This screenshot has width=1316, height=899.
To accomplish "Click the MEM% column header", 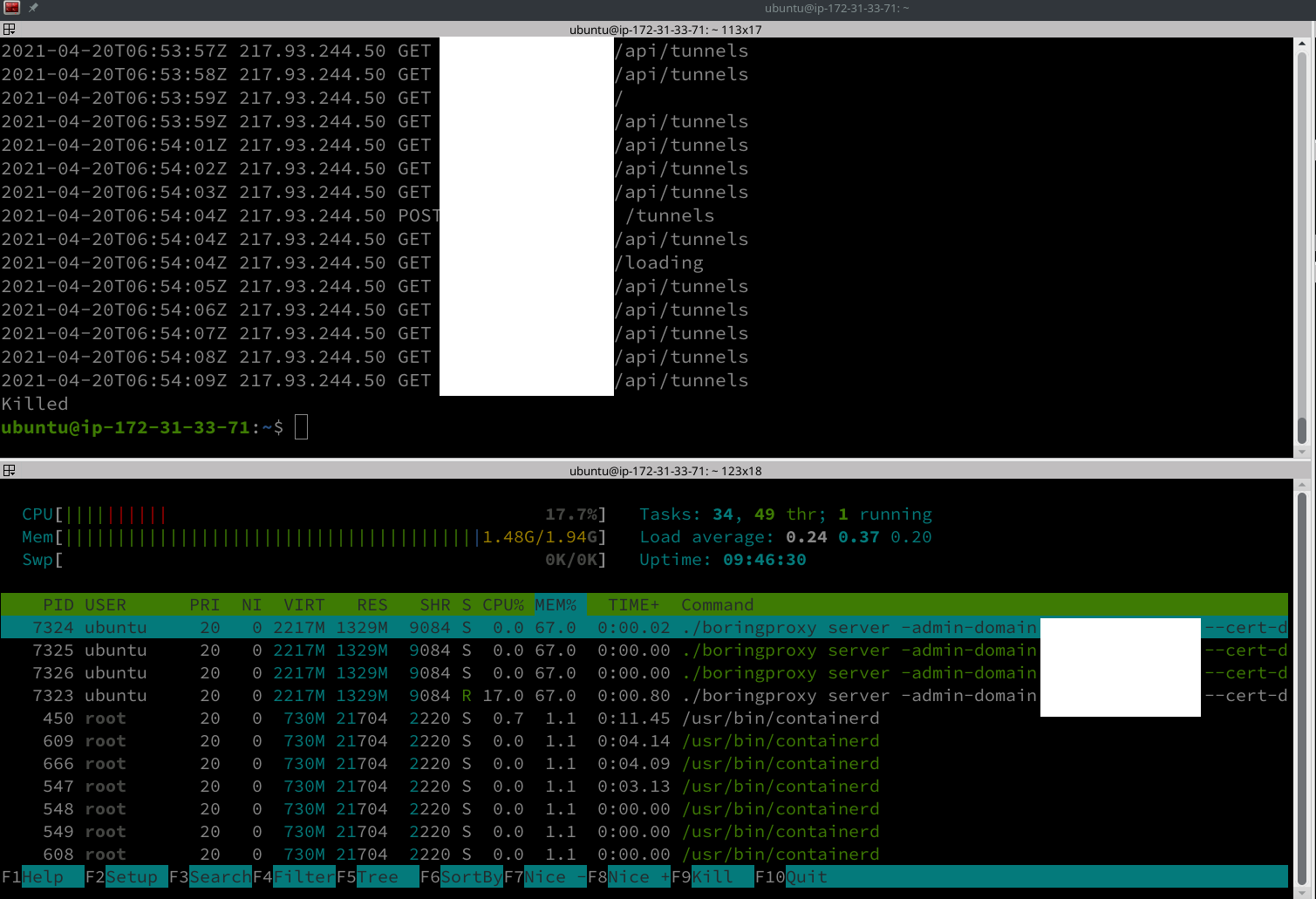I will (558, 604).
